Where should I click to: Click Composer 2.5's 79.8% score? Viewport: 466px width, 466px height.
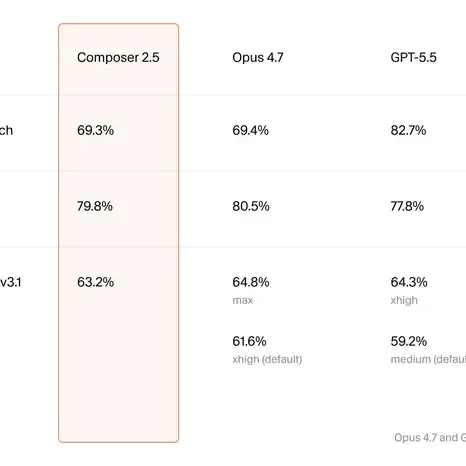point(95,206)
